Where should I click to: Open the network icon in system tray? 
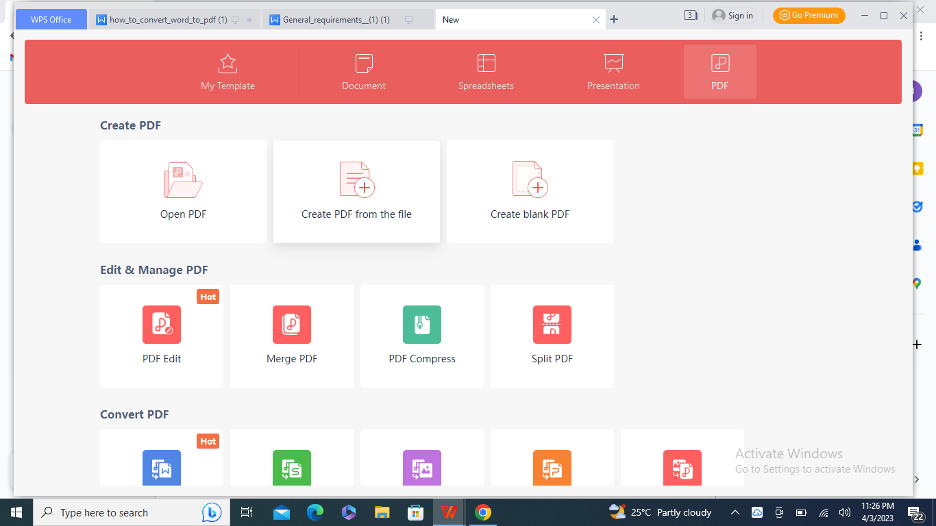tap(823, 512)
